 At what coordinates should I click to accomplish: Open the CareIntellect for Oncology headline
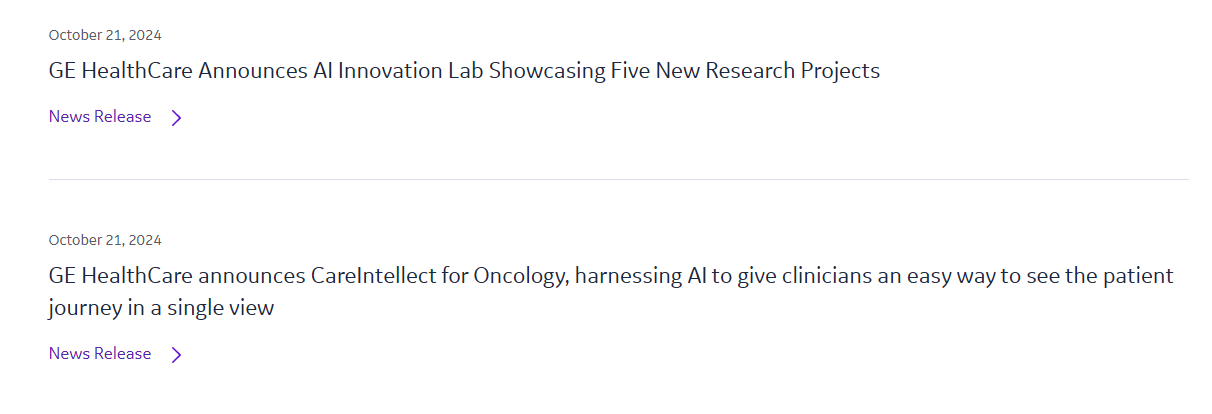point(610,276)
